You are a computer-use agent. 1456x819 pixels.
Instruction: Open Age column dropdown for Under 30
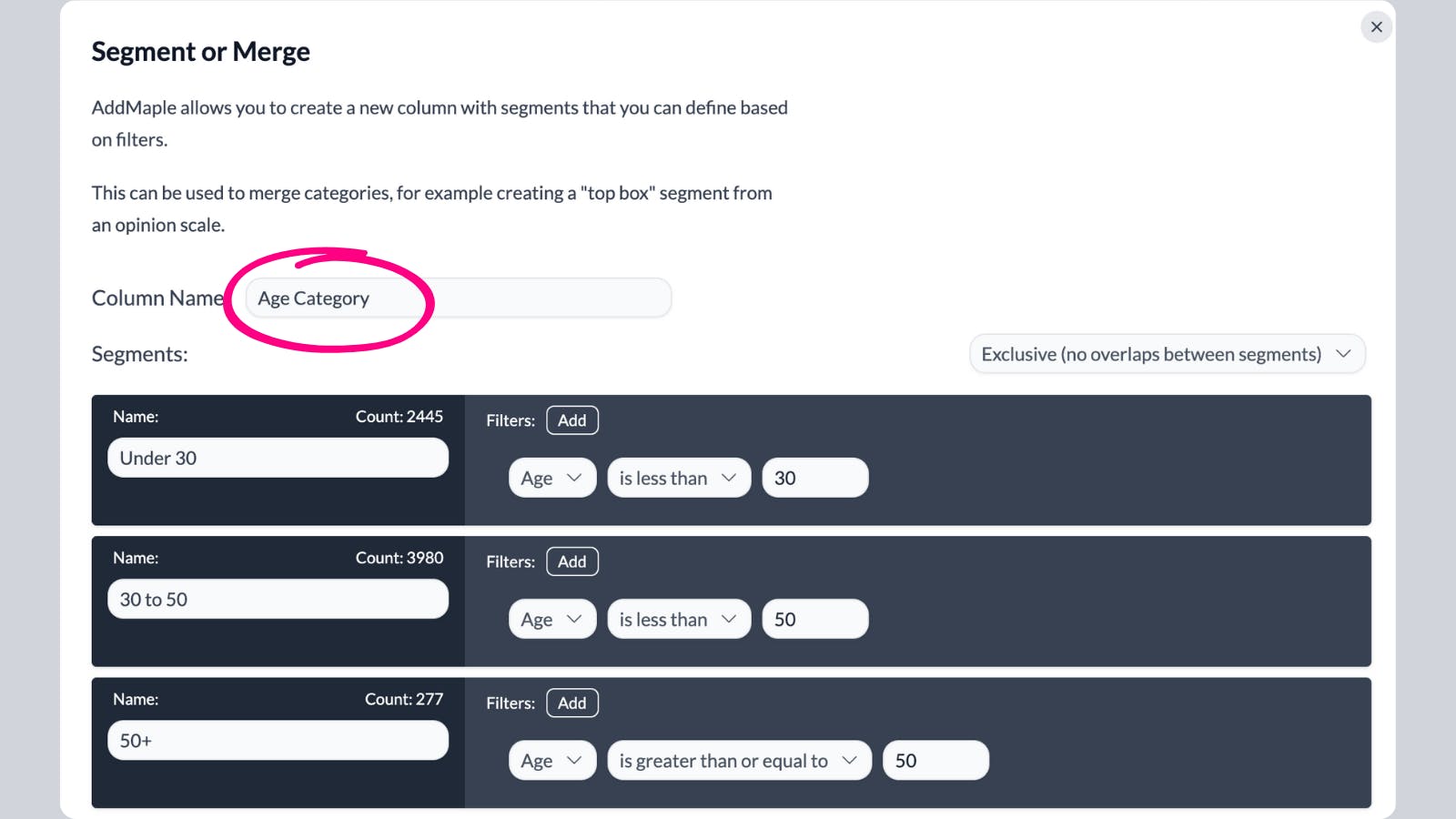coord(551,478)
